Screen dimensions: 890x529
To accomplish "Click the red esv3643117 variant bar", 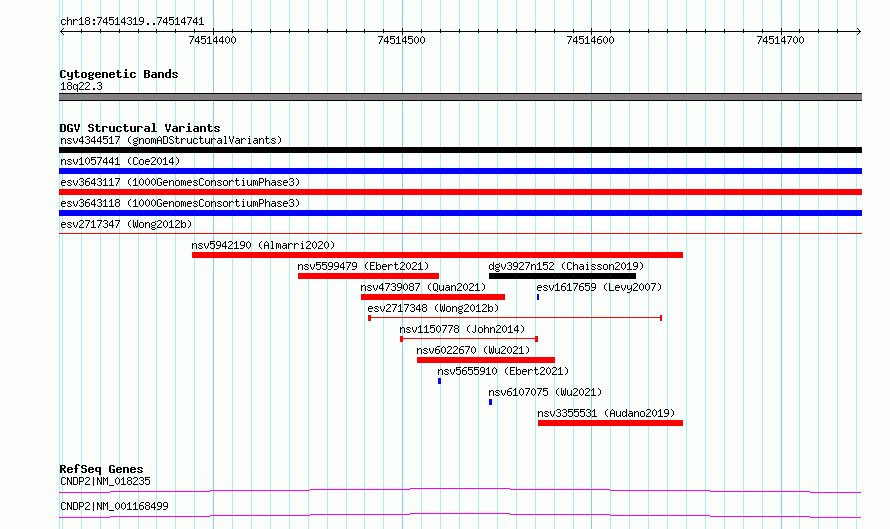I will (460, 192).
